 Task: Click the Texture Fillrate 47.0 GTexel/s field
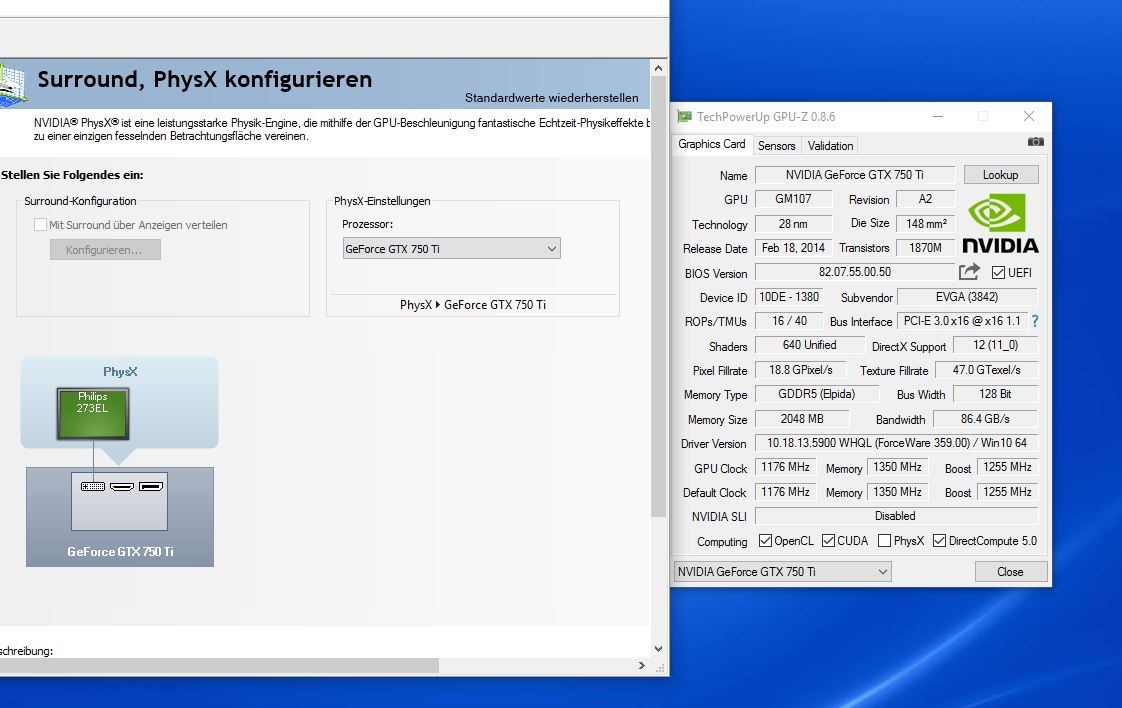(986, 370)
